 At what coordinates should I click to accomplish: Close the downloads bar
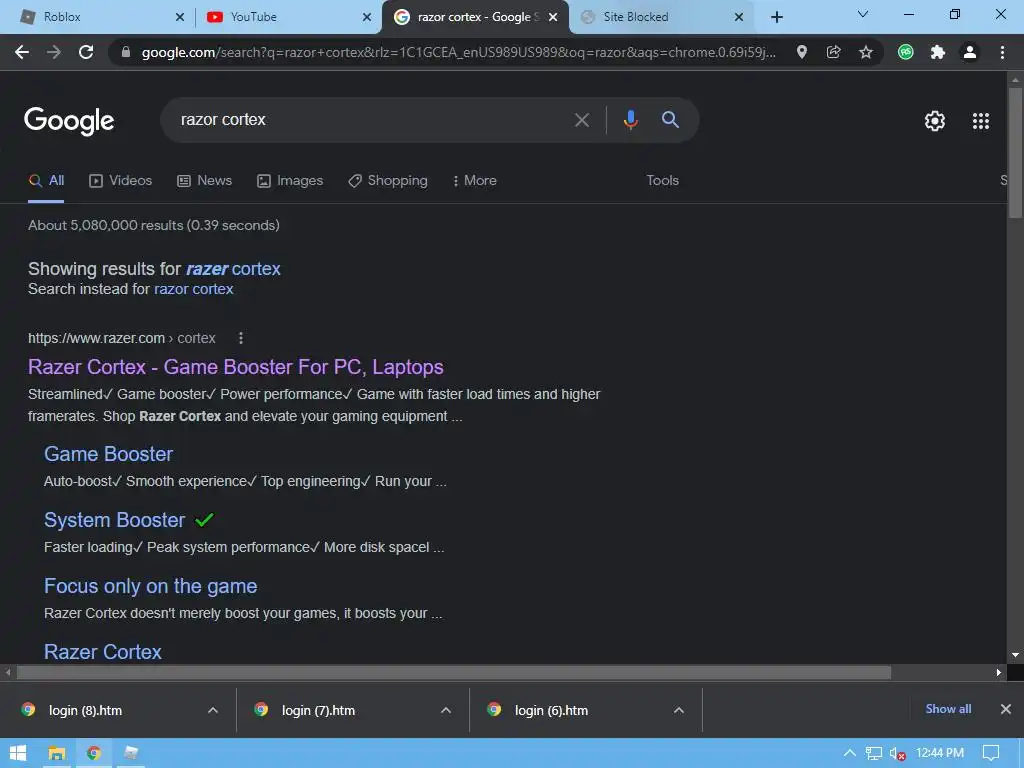[x=1006, y=709]
